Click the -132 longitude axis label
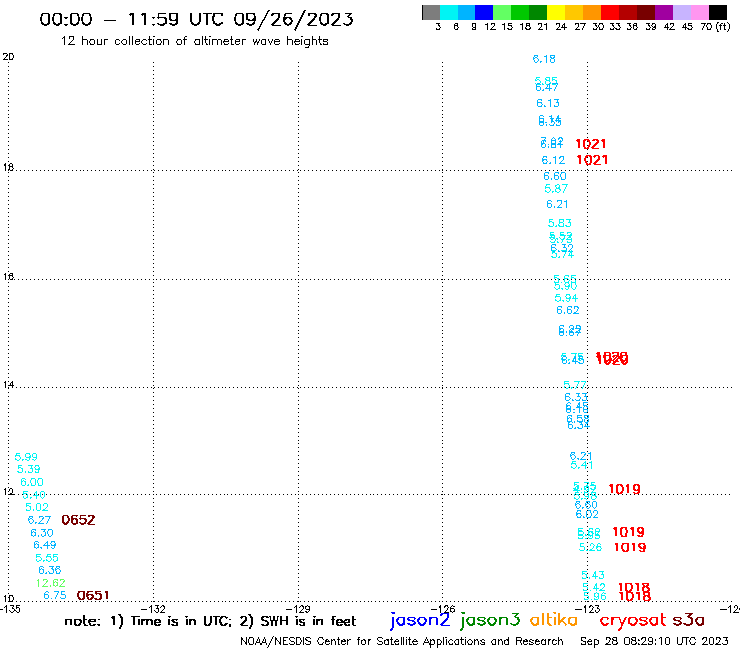740x650 pixels. (153, 609)
